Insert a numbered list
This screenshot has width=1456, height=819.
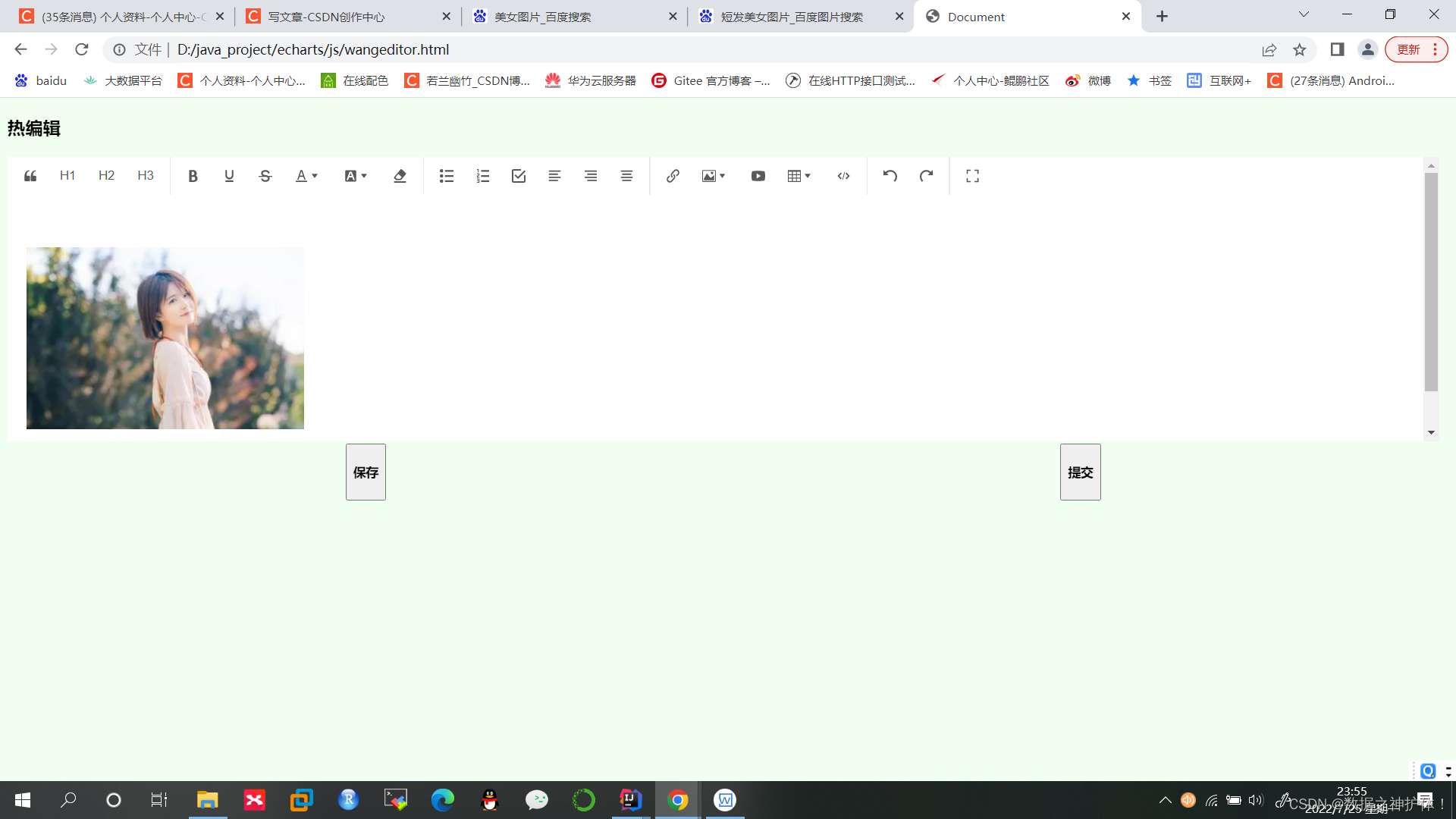point(482,176)
